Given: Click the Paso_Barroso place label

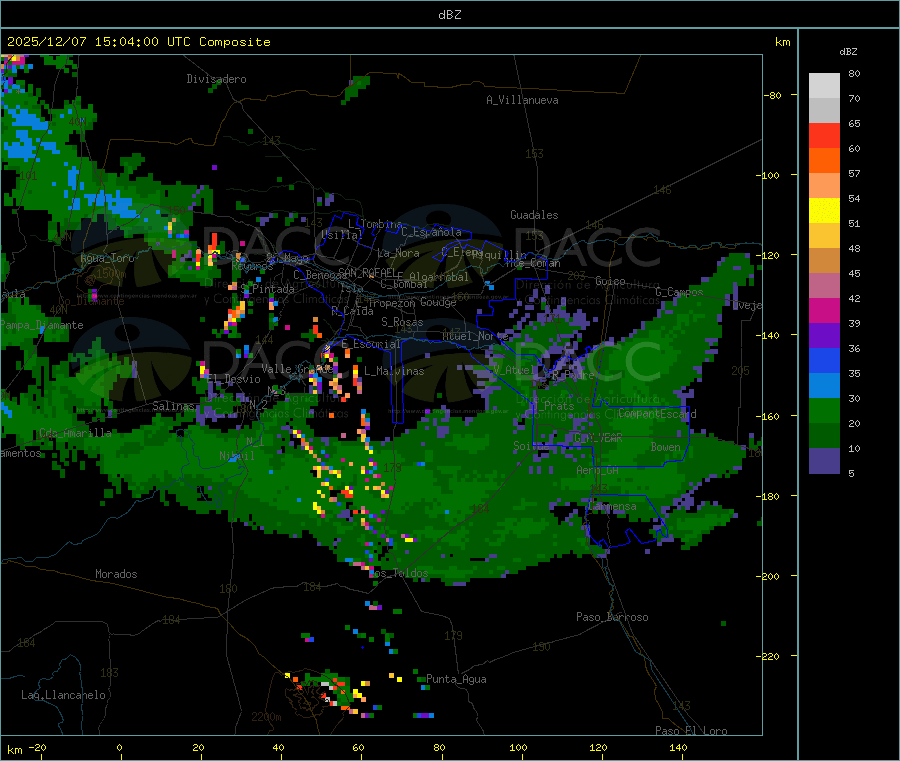Looking at the screenshot, I should point(612,617).
